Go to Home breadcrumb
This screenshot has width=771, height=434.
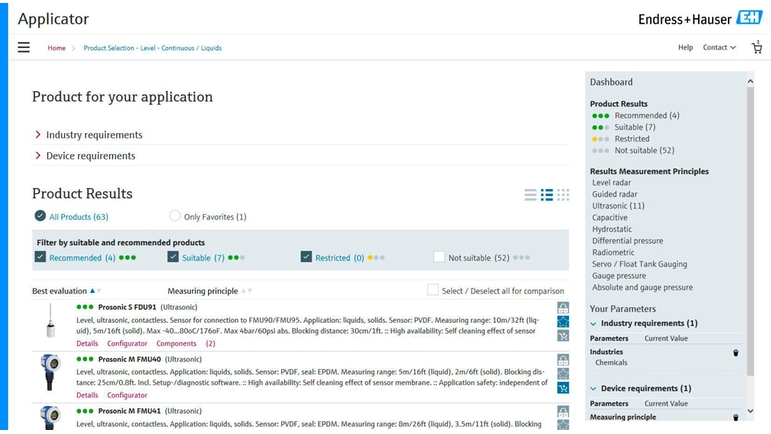(57, 48)
